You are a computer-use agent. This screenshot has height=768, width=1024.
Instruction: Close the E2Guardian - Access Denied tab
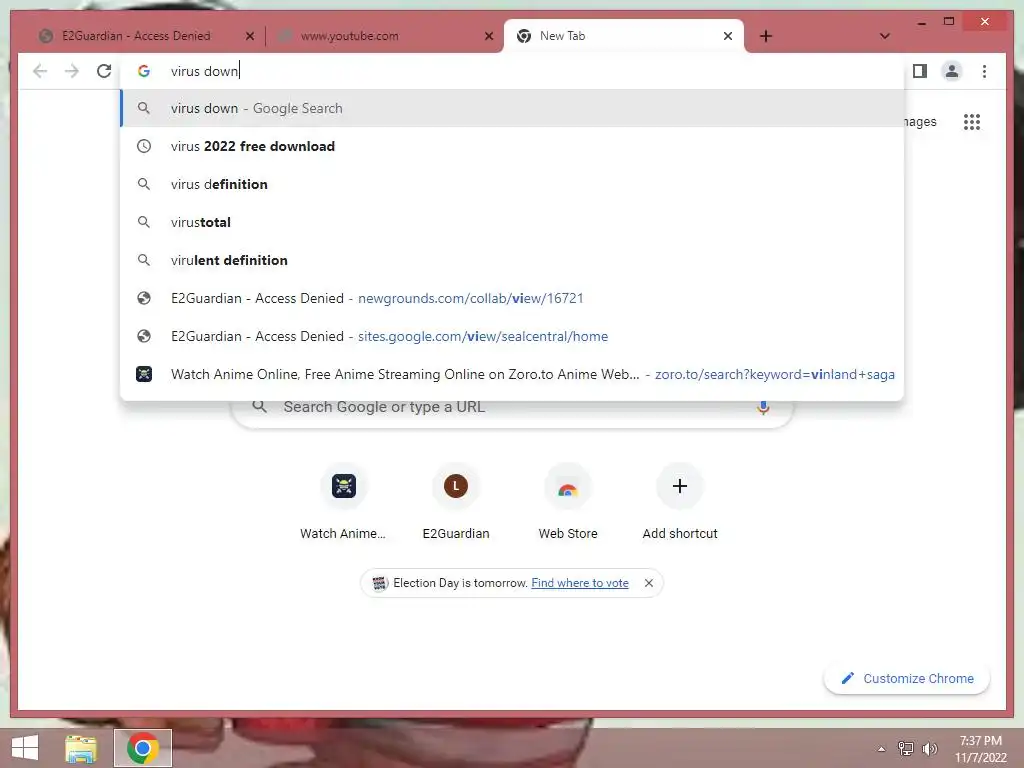click(x=249, y=36)
